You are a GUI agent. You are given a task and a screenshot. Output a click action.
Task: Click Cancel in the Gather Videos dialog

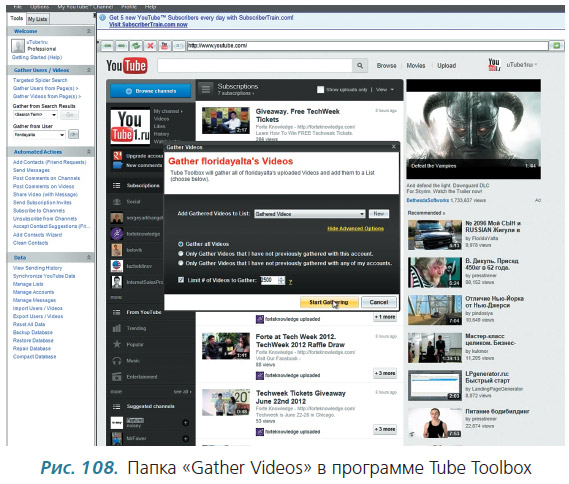pyautogui.click(x=379, y=302)
